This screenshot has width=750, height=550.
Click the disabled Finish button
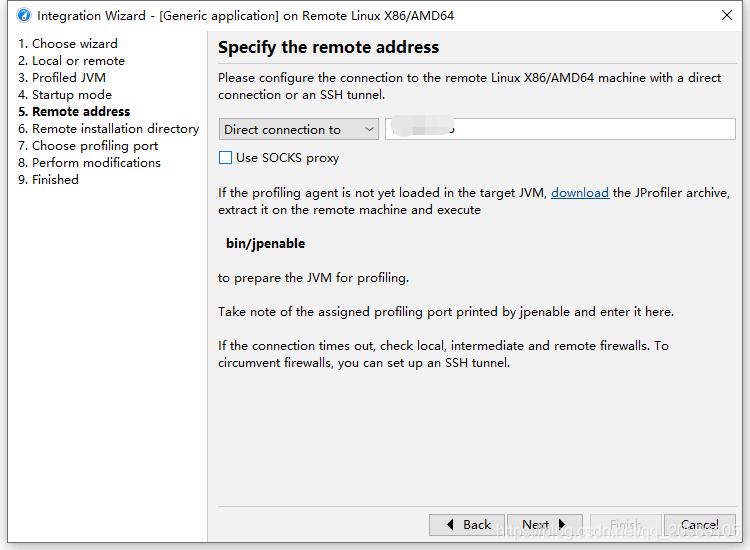click(626, 525)
